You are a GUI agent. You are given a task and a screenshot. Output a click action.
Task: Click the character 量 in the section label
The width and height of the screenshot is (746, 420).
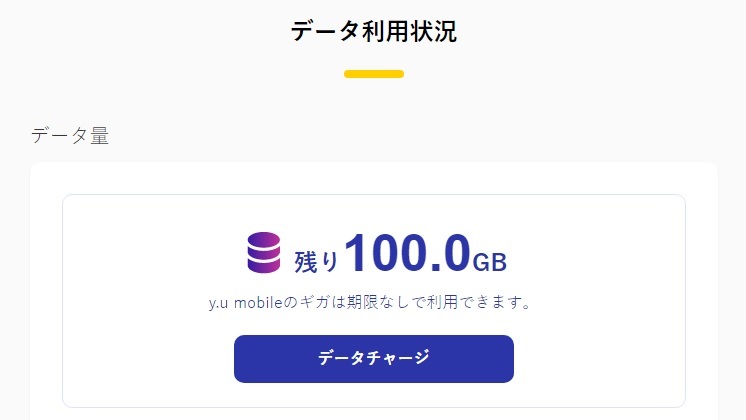tap(99, 136)
